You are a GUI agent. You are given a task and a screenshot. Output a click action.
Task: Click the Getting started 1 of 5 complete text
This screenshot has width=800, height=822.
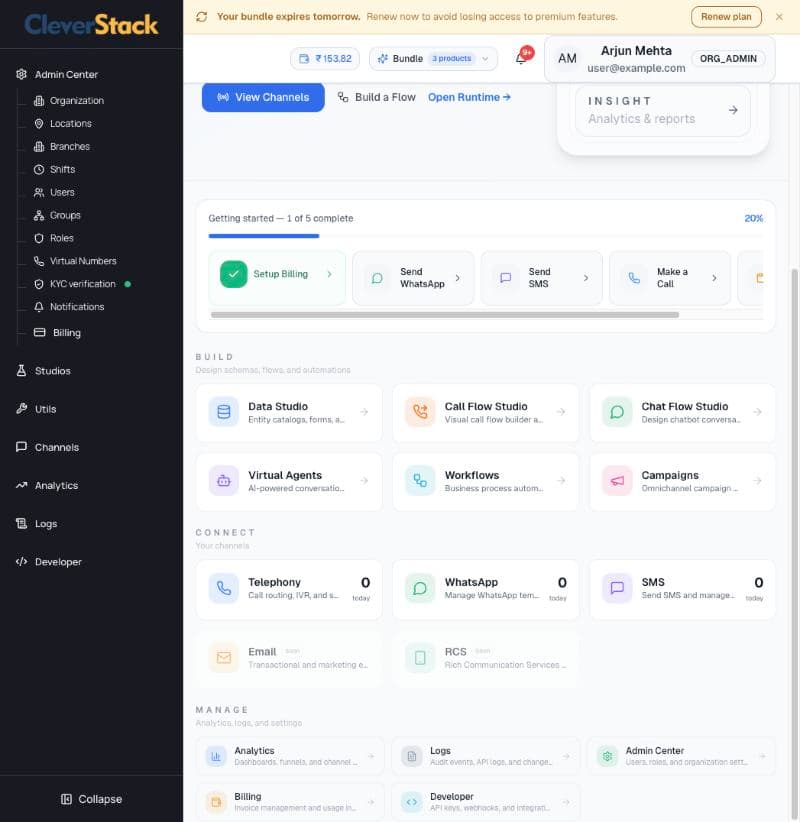(x=280, y=219)
